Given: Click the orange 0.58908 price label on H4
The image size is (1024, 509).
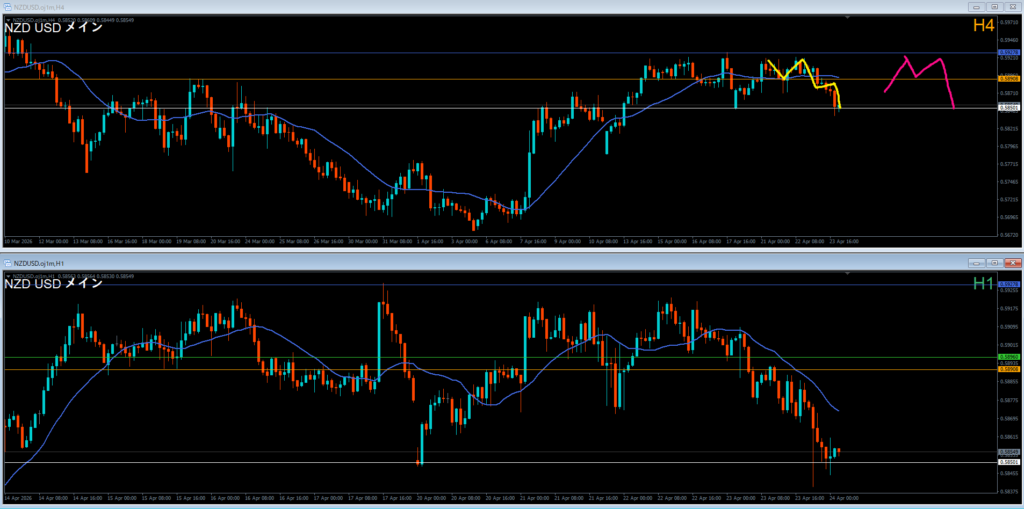Looking at the screenshot, I should (1008, 79).
